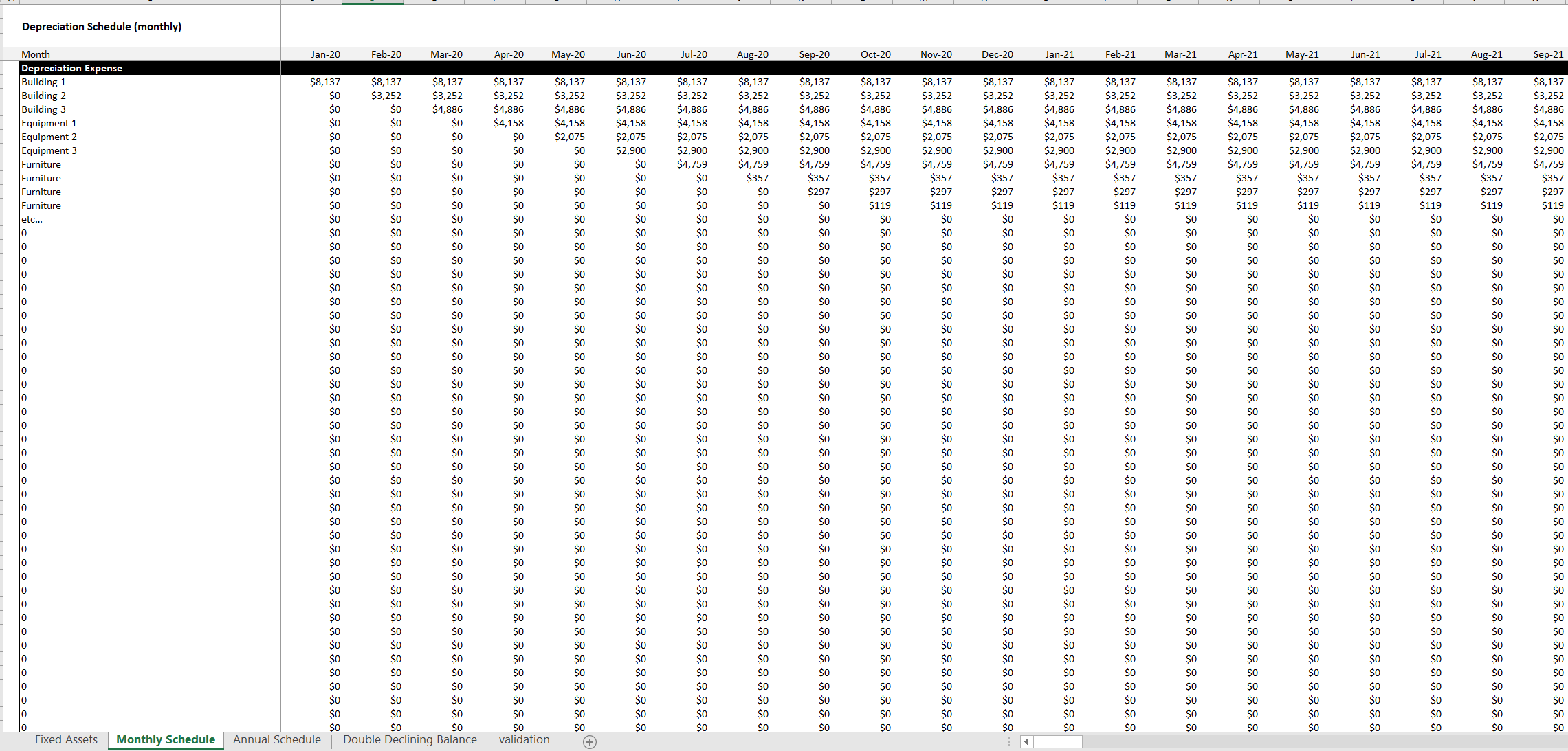The image size is (1568, 751).
Task: Click the scrollbar resize handle dots
Action: coord(1008,741)
